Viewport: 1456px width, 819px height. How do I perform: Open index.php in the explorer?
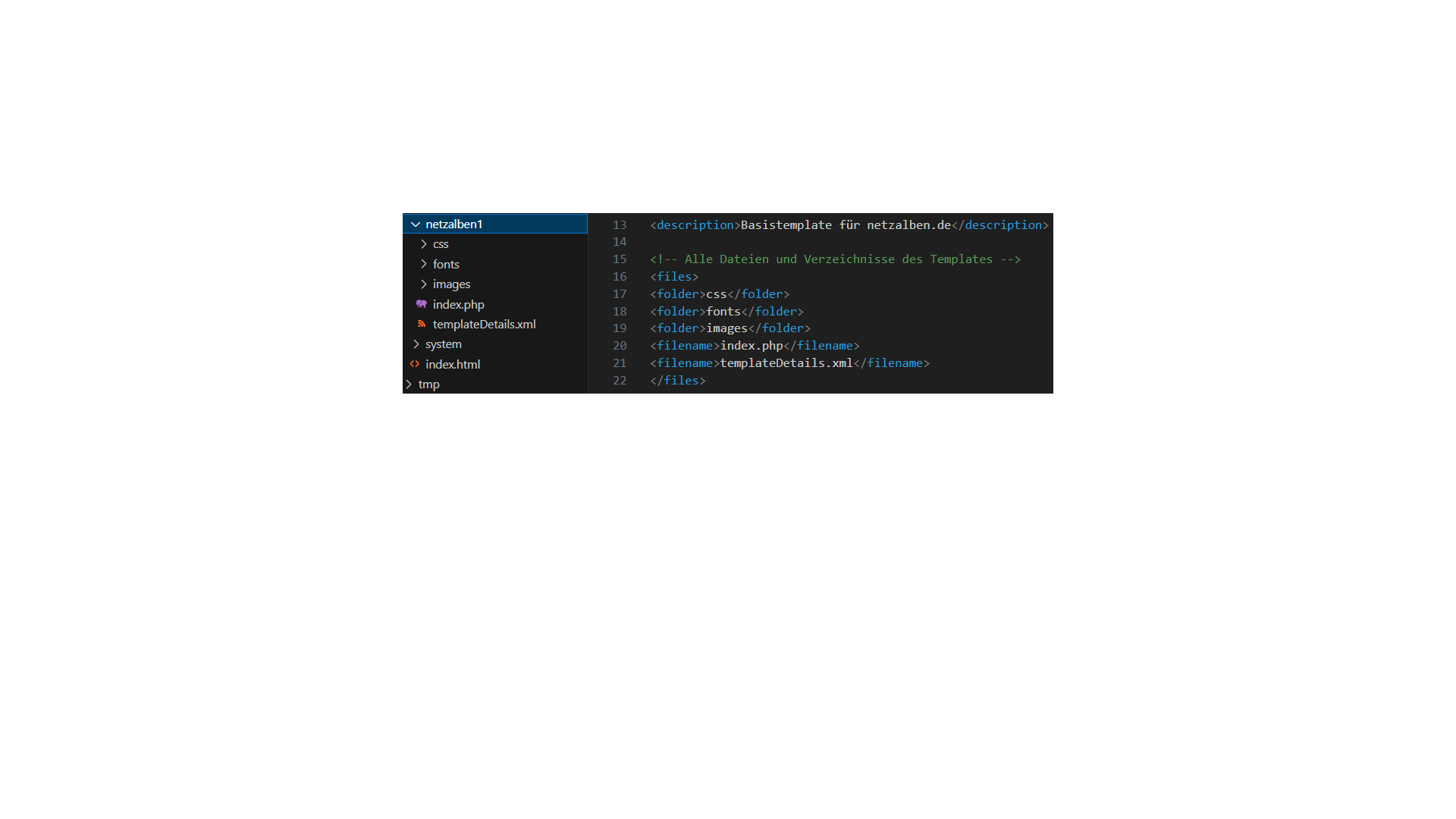[x=458, y=304]
